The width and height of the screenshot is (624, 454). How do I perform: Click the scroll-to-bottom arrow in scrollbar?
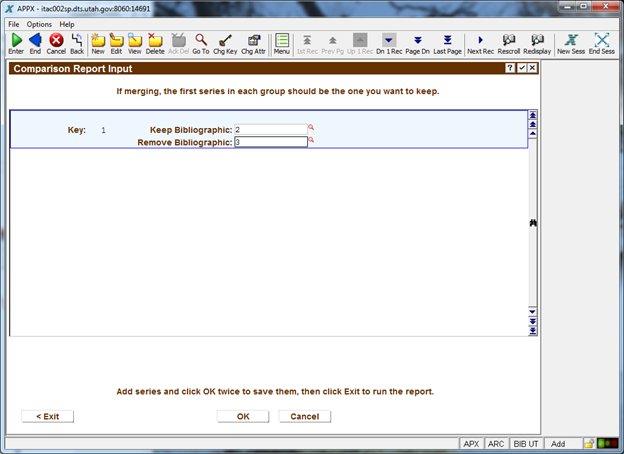tap(532, 331)
